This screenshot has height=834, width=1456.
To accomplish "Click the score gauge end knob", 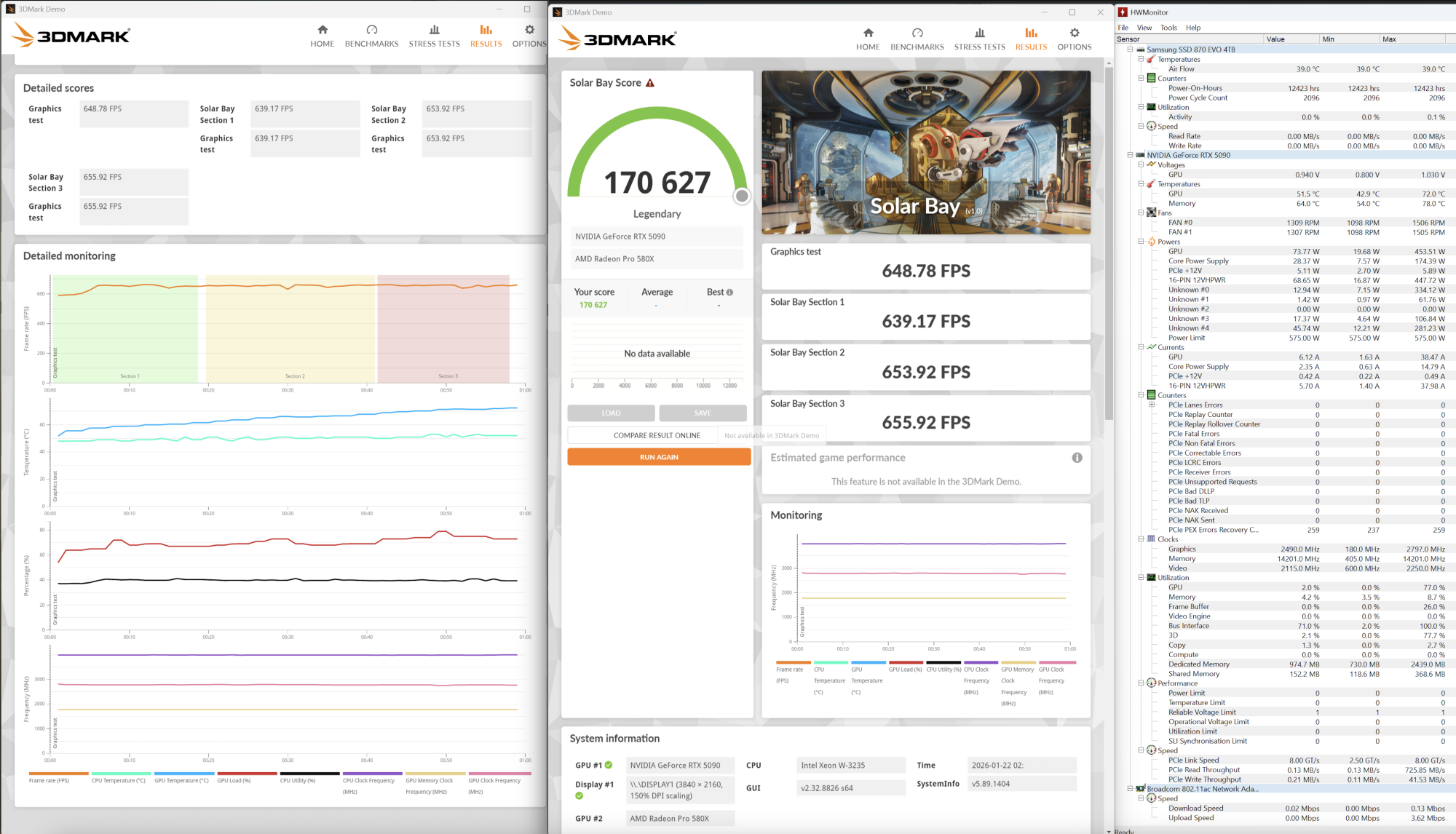I will tap(741, 196).
